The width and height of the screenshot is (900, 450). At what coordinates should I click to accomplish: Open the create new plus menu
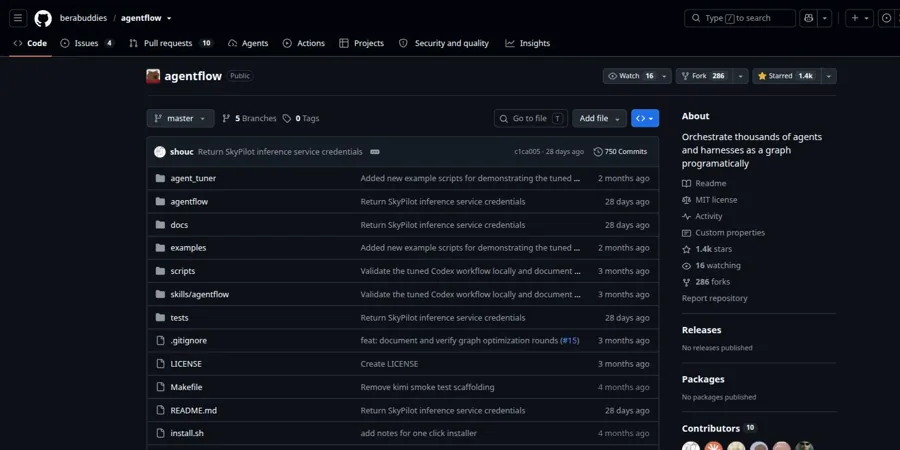[x=859, y=18]
